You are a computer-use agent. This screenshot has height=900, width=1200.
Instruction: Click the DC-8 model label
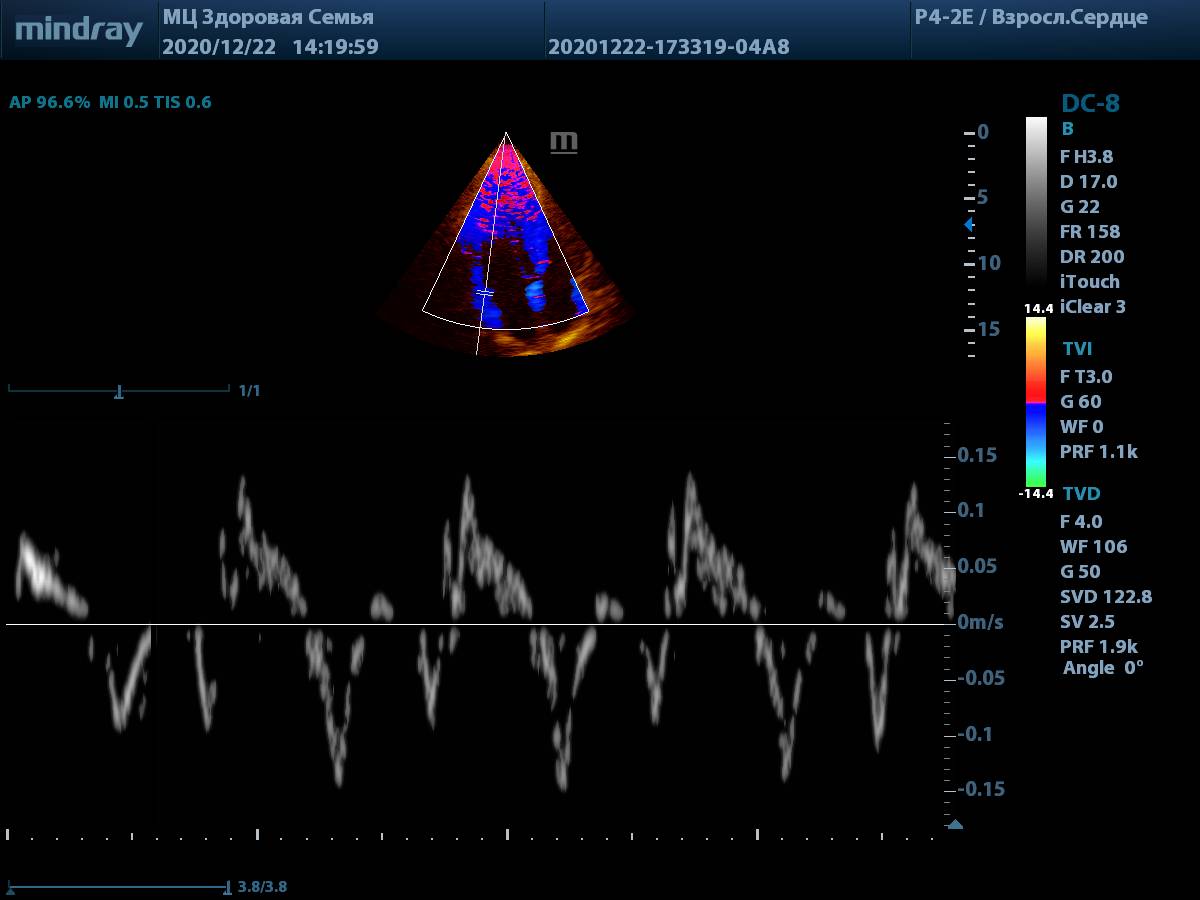point(1090,103)
